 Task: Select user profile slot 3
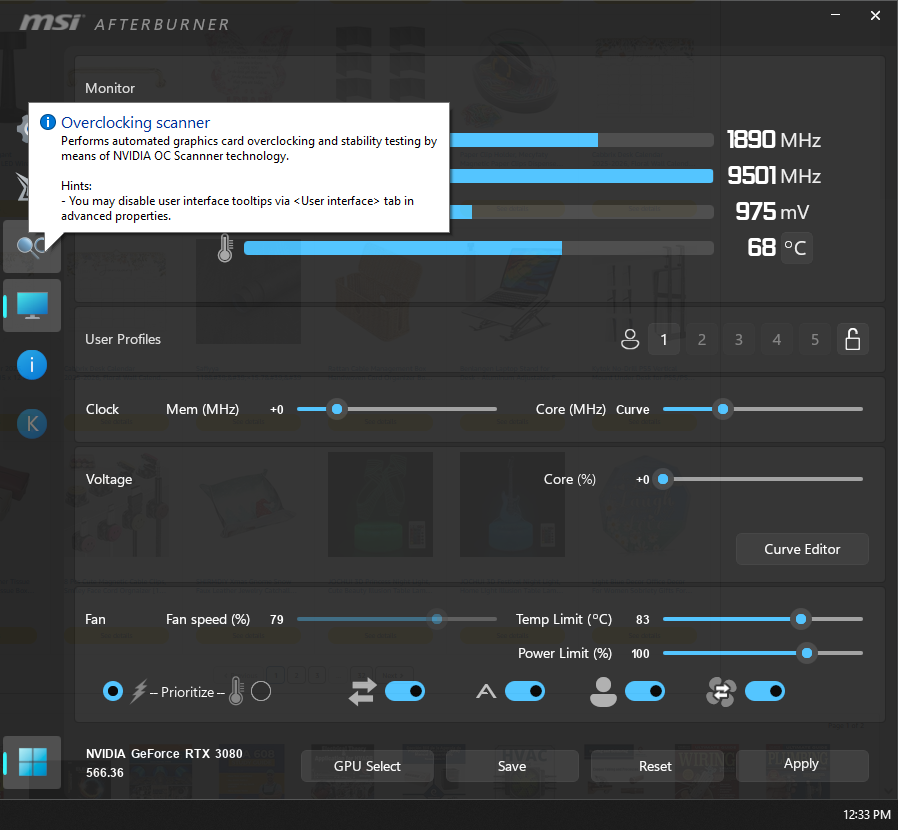pos(739,339)
